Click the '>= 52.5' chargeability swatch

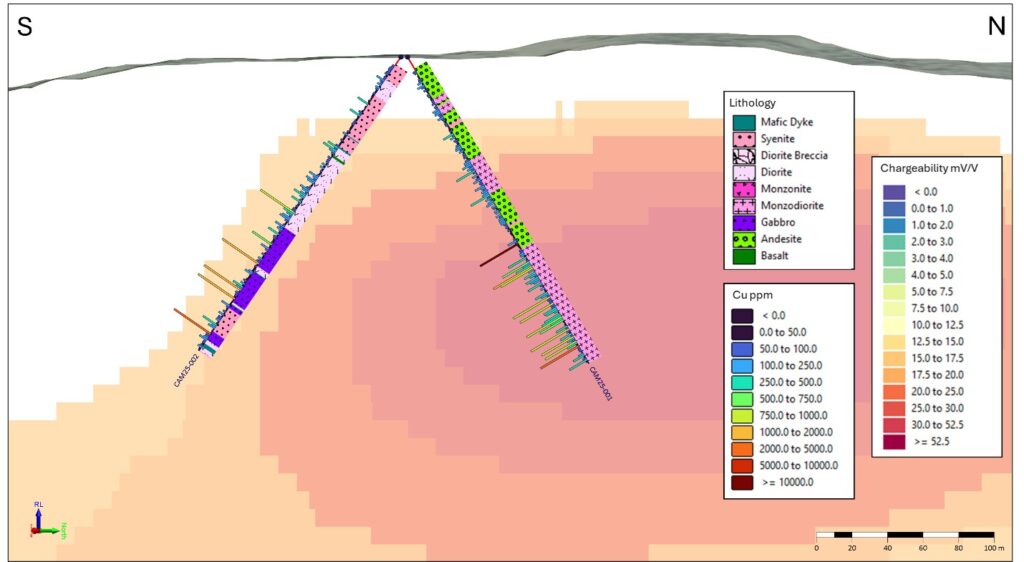click(x=894, y=441)
